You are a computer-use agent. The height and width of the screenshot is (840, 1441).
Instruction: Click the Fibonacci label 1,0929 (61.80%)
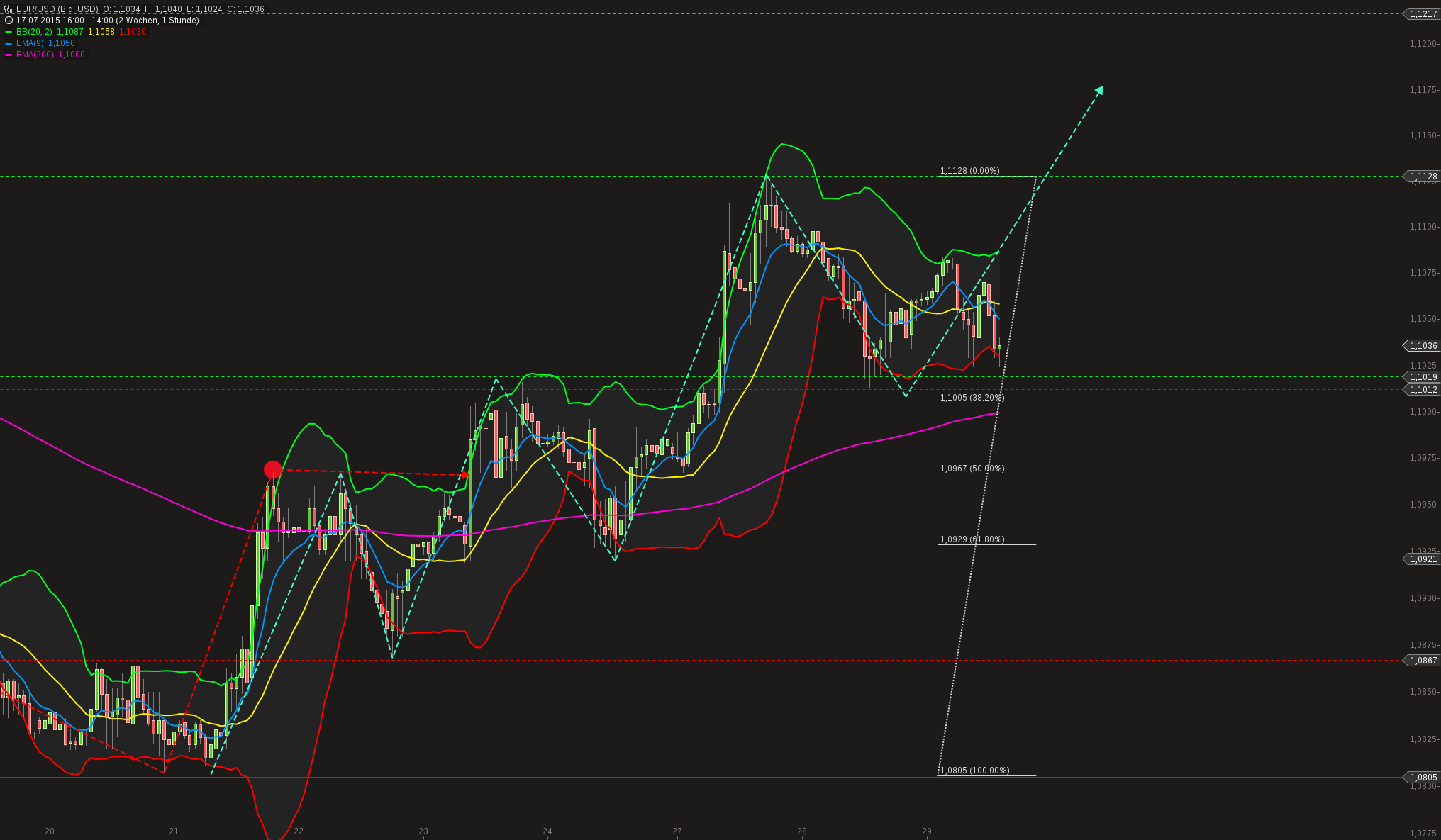click(972, 539)
